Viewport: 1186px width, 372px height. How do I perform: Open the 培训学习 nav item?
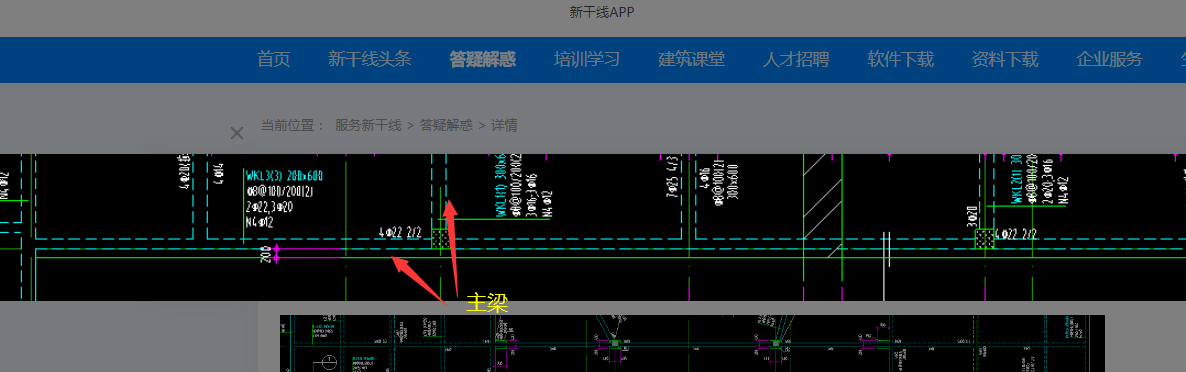point(587,60)
